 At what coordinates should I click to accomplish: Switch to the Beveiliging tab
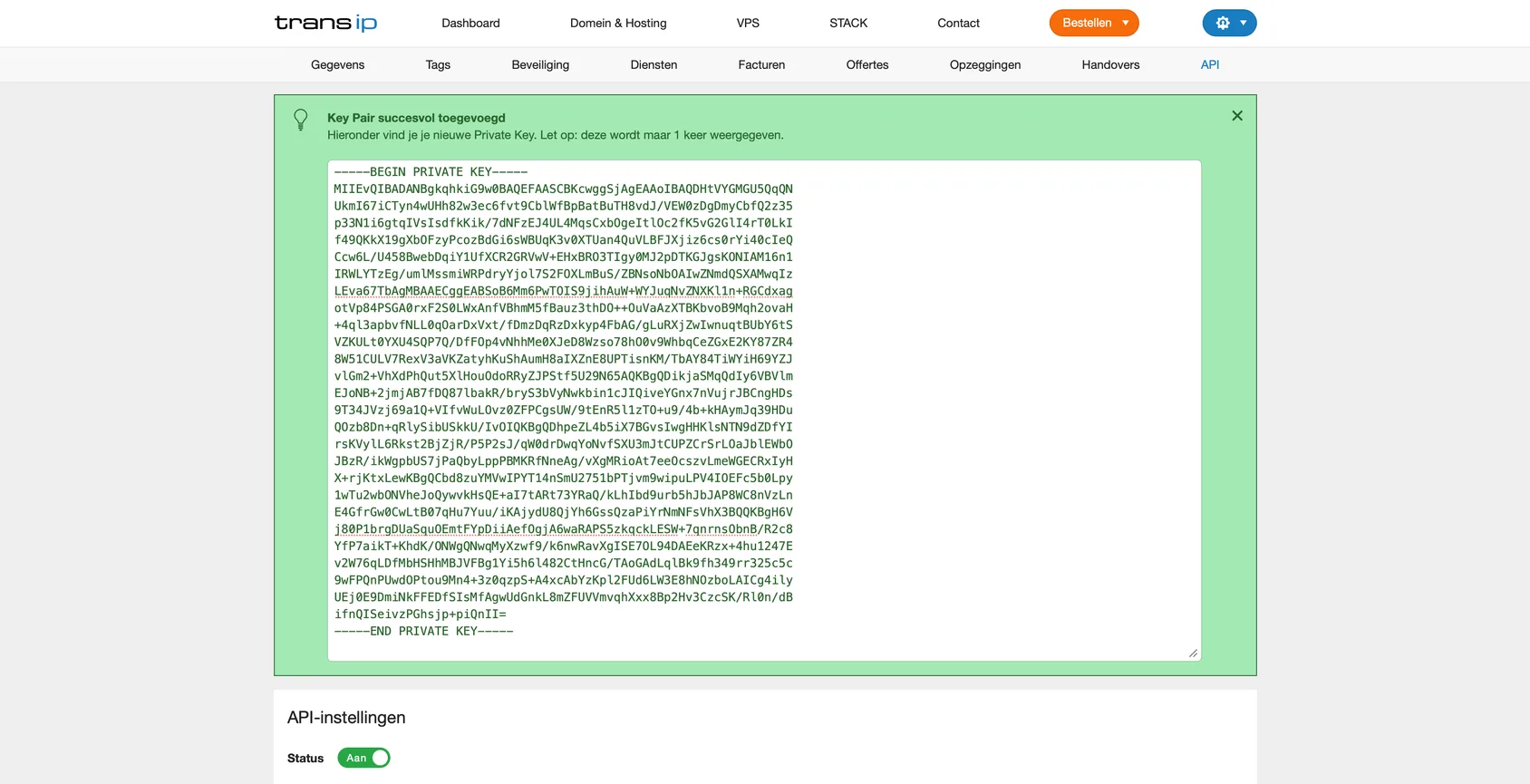point(540,65)
